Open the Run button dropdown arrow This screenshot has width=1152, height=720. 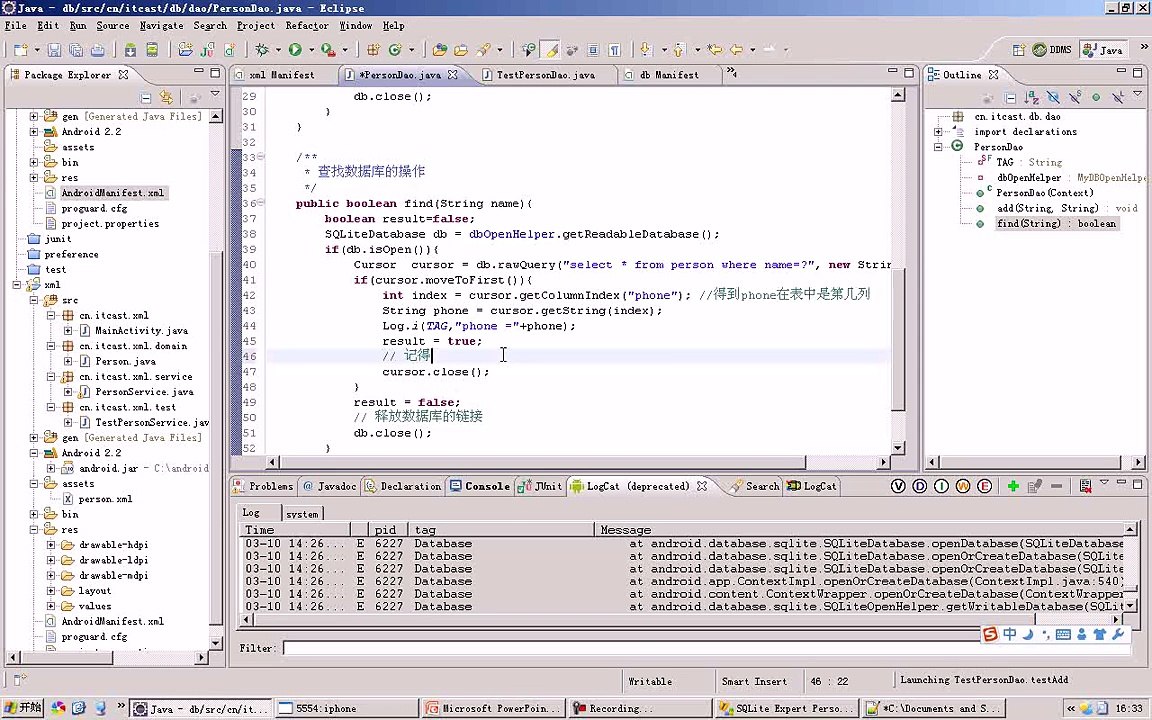coord(311,50)
